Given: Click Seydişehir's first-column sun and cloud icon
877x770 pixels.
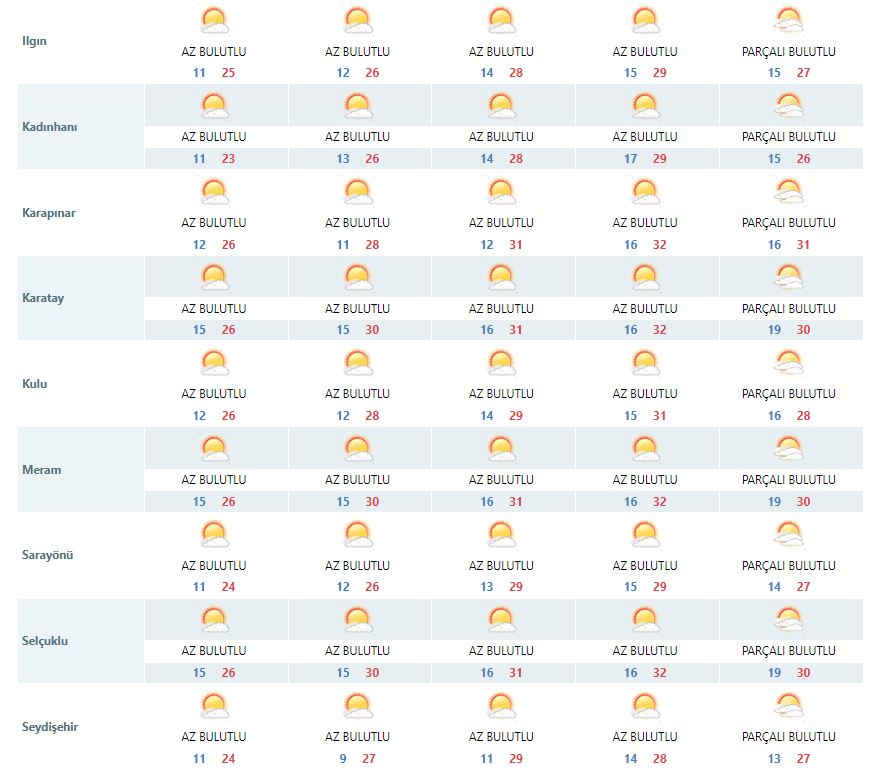Looking at the screenshot, I should pyautogui.click(x=214, y=706).
